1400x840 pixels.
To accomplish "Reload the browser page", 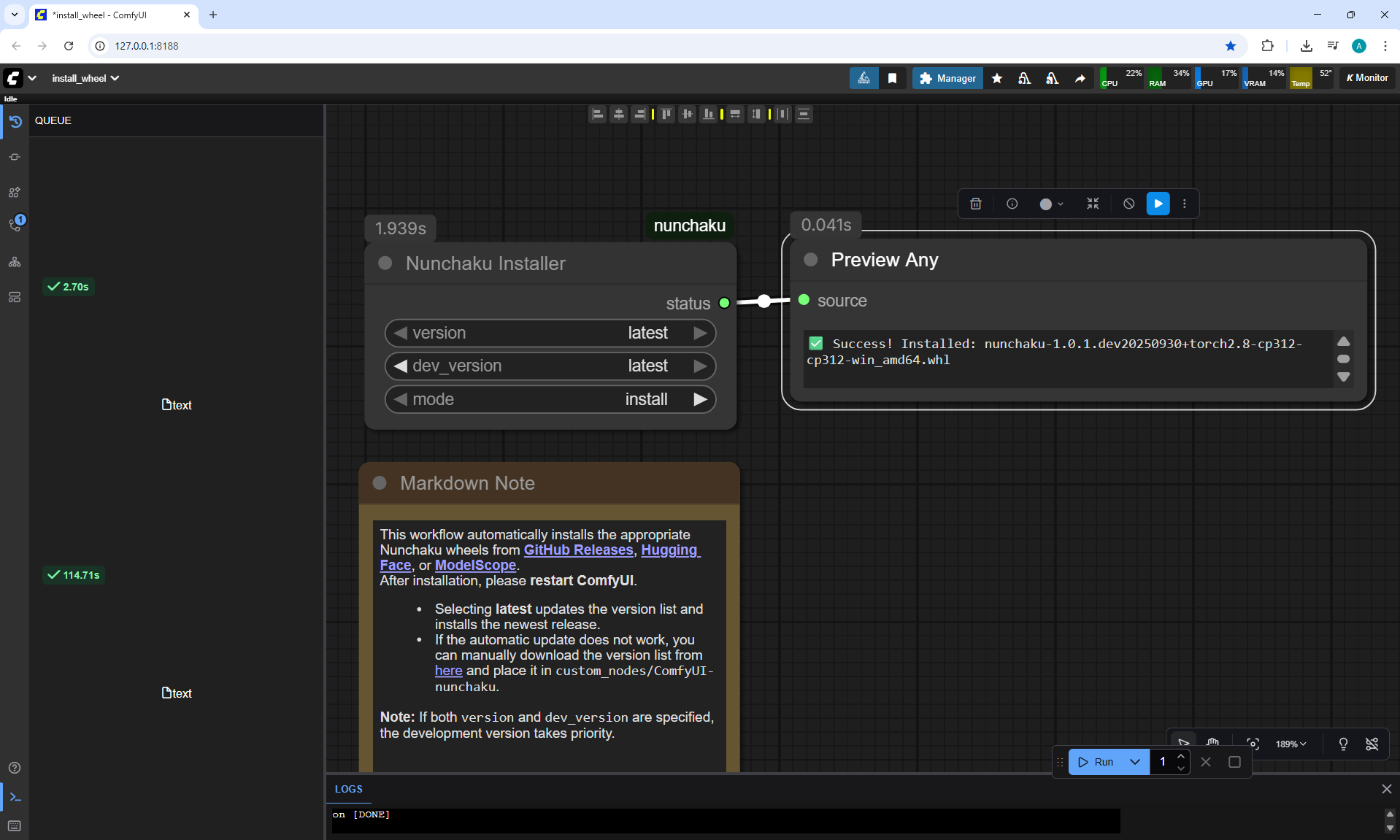I will (69, 46).
